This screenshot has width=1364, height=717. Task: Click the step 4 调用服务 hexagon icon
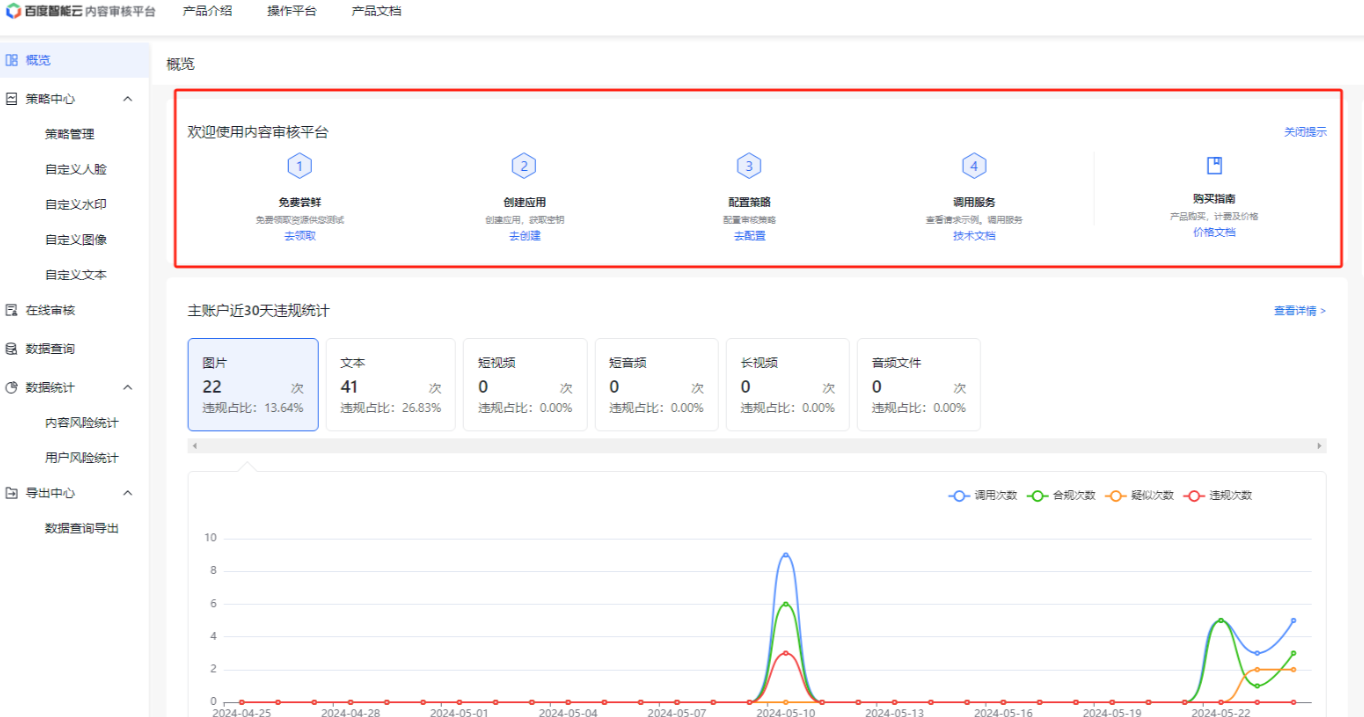click(x=974, y=166)
